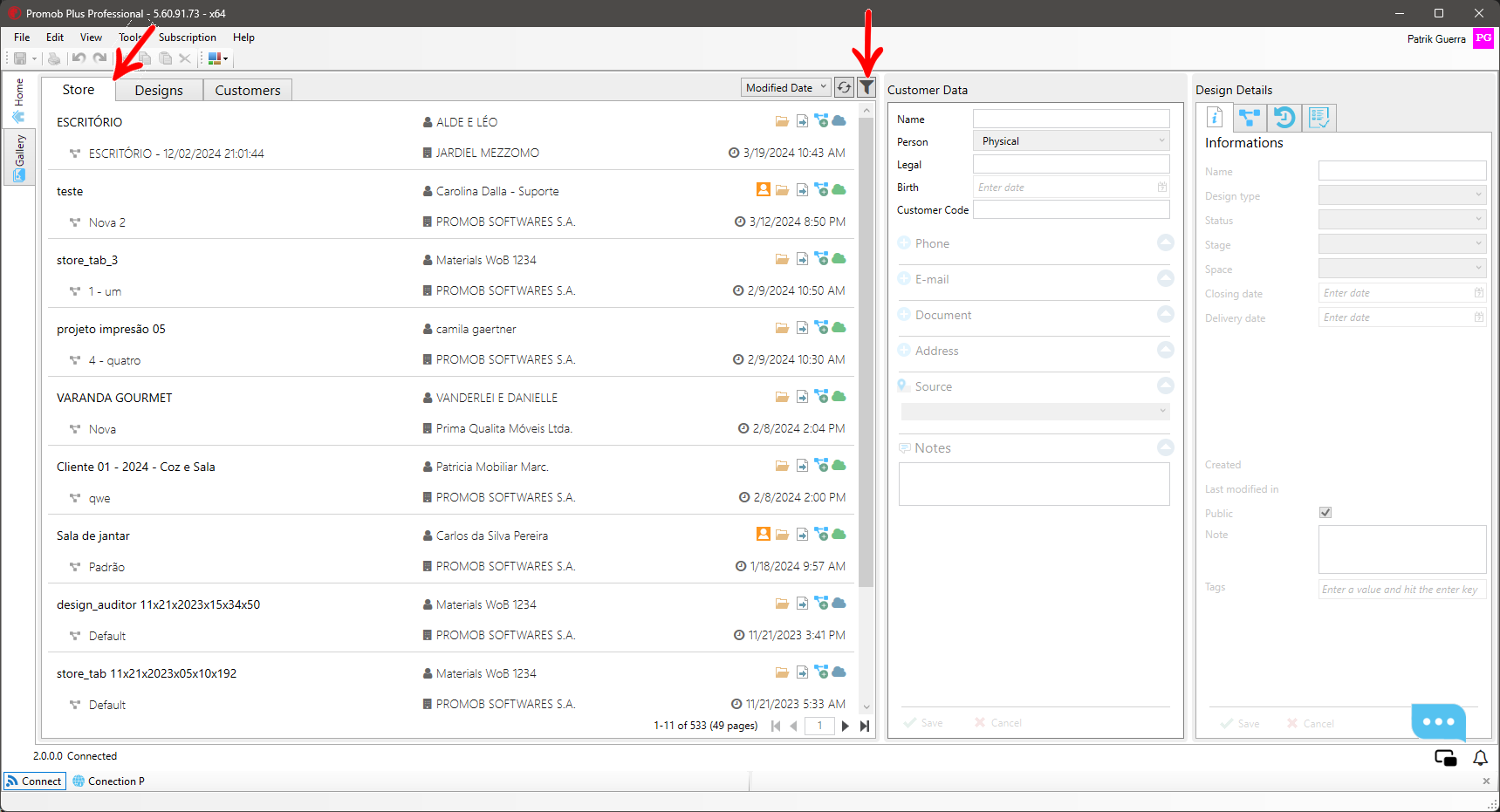This screenshot has height=812, width=1500.
Task: Open the File menu
Action: point(22,38)
